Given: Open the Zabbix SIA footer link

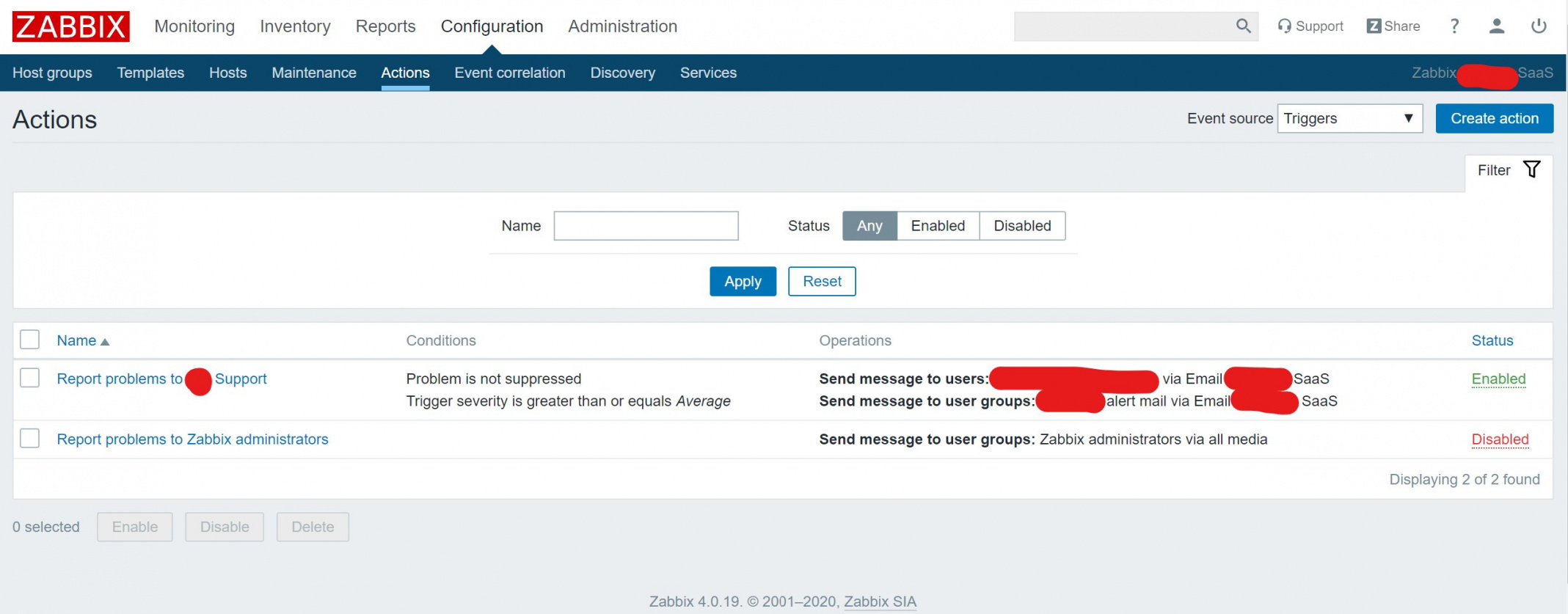Looking at the screenshot, I should pos(880,602).
